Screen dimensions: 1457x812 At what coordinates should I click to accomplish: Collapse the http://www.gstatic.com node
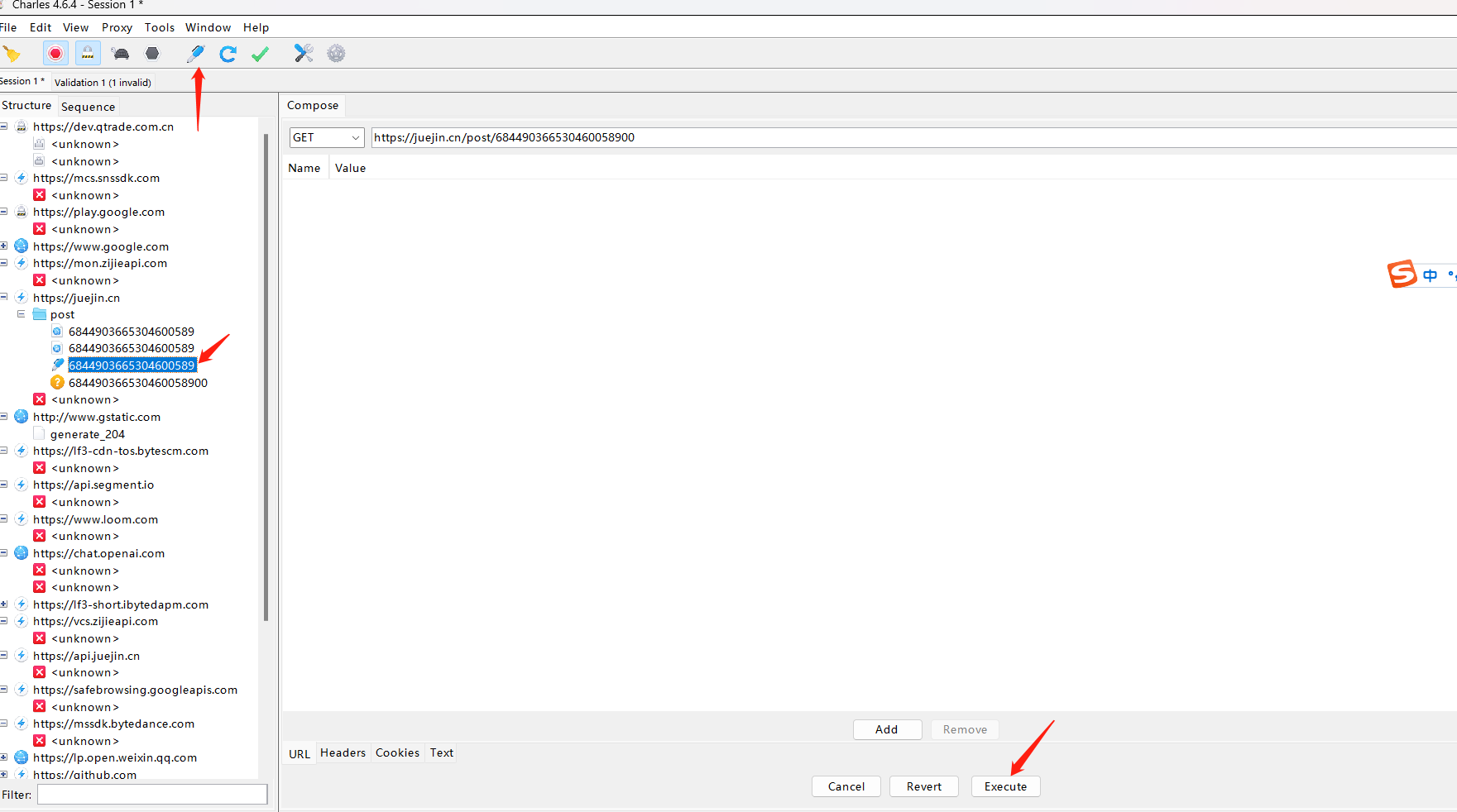[4, 417]
